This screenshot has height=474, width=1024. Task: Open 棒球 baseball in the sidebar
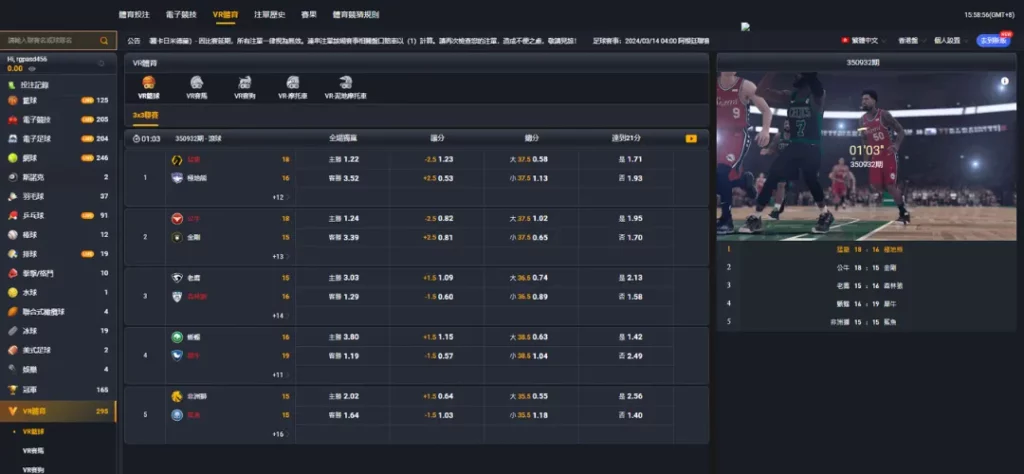[58, 234]
